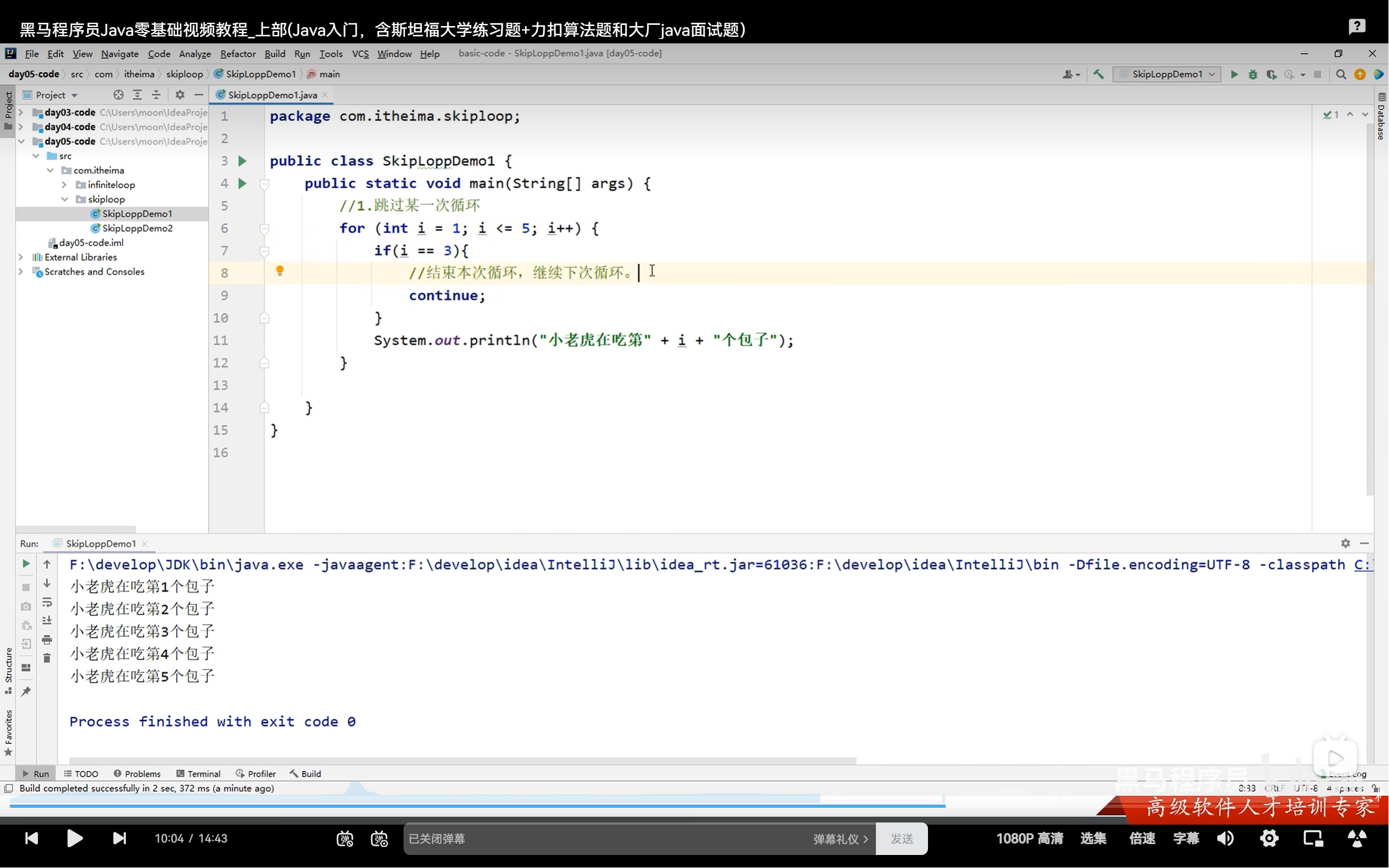Viewport: 1389px width, 868px height.
Task: Open Project panel settings gear
Action: [180, 95]
